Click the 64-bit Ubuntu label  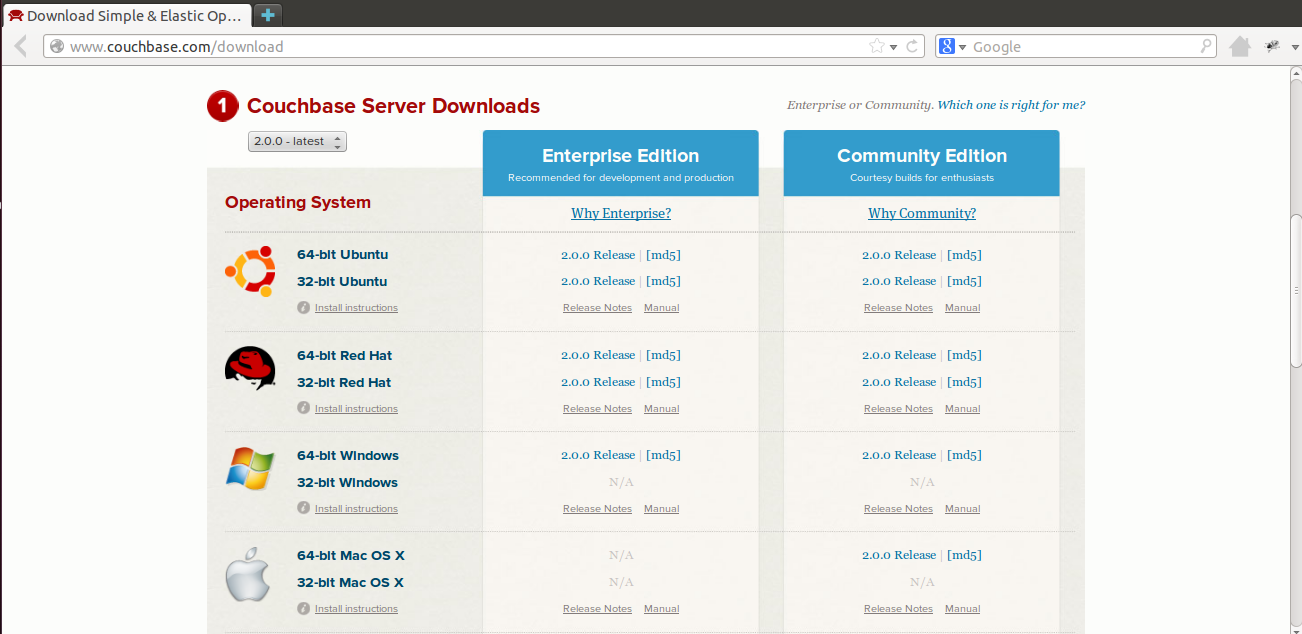342,255
